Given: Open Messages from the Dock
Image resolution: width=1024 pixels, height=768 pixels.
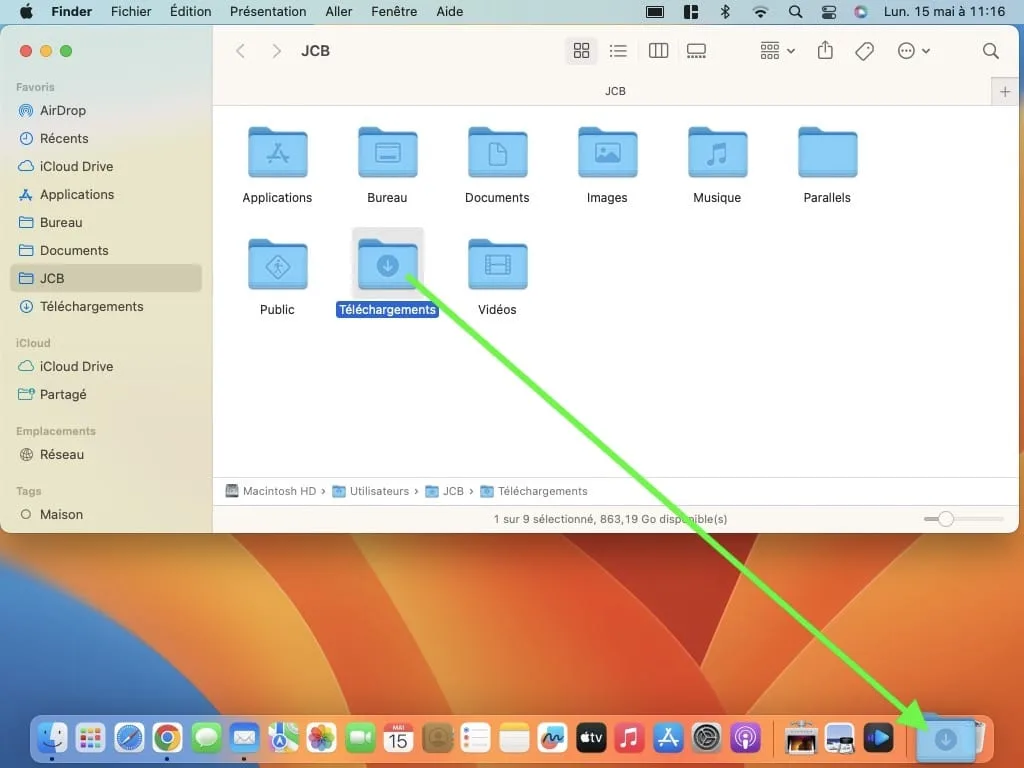Looking at the screenshot, I should 206,739.
